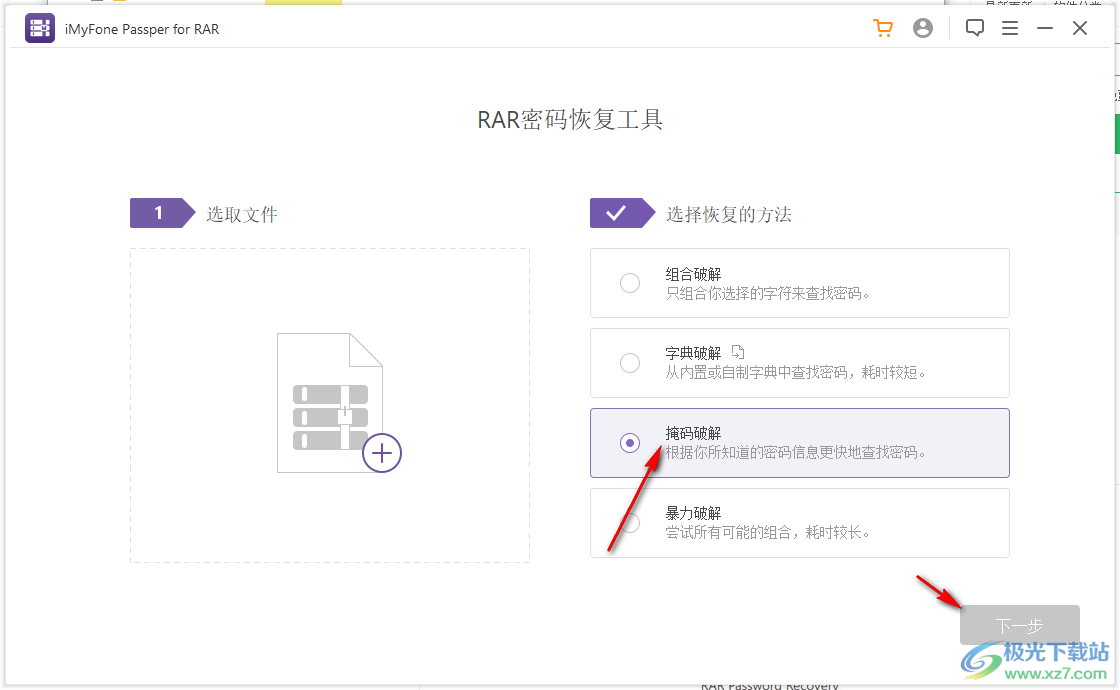1120x690 pixels.
Task: Click the description 只组合你选择的字符来查找密码
Action: [767, 294]
